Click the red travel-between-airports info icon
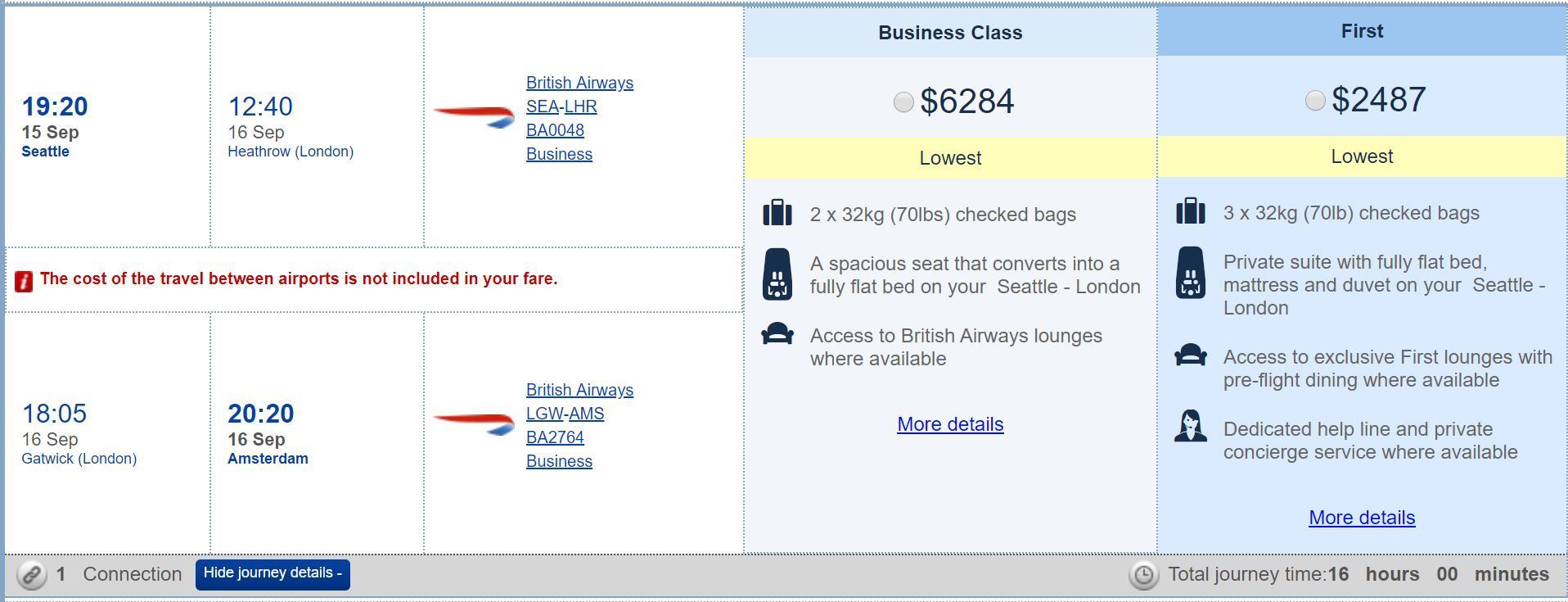1568x602 pixels. (24, 281)
